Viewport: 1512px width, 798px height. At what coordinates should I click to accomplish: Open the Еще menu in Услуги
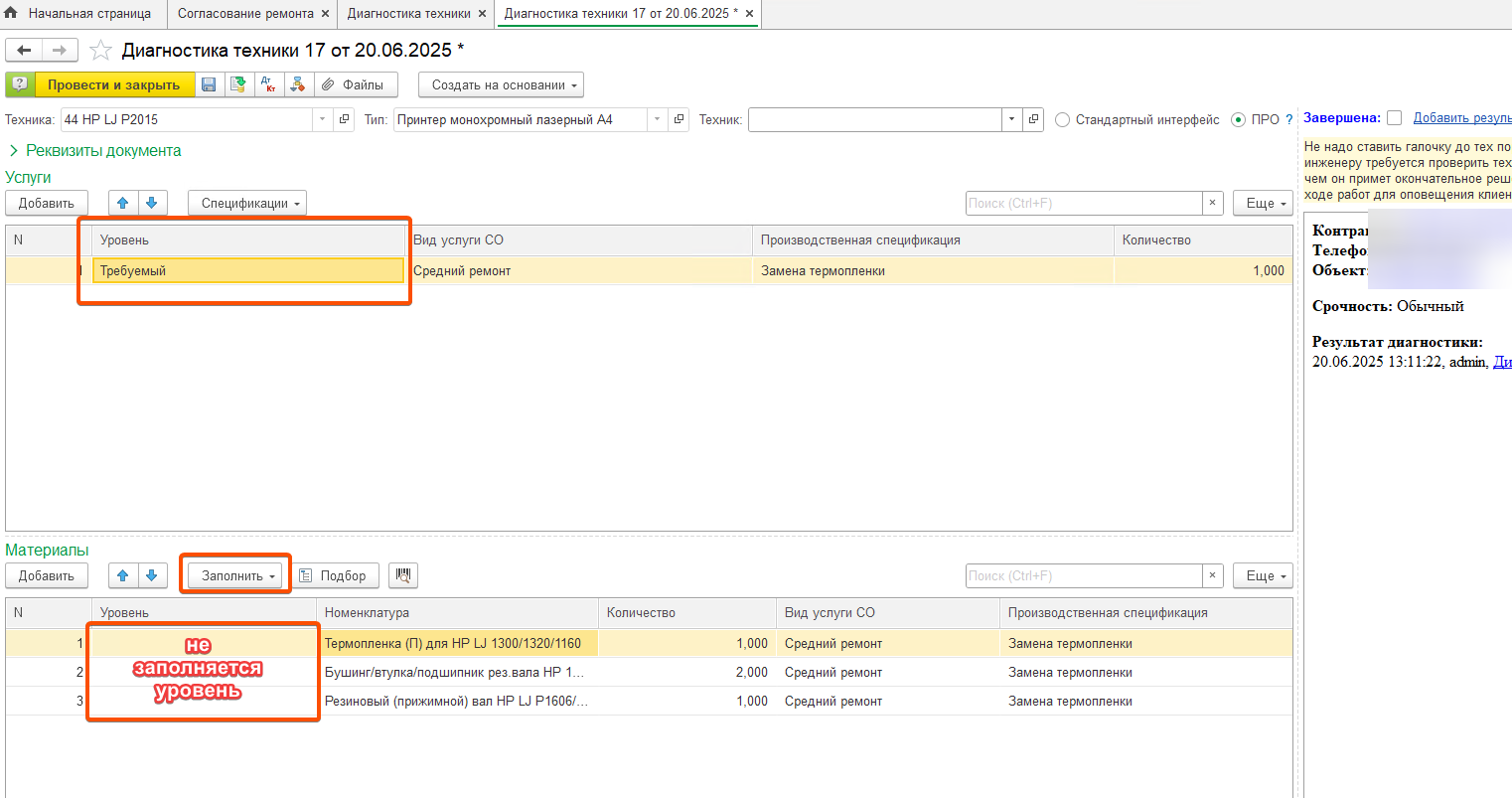tap(1263, 204)
